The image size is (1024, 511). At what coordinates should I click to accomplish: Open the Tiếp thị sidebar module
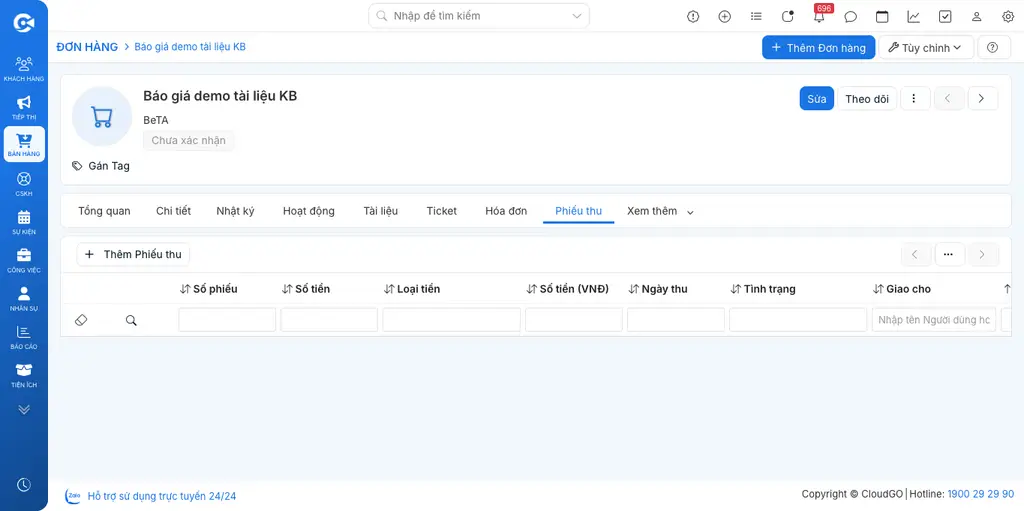24,107
